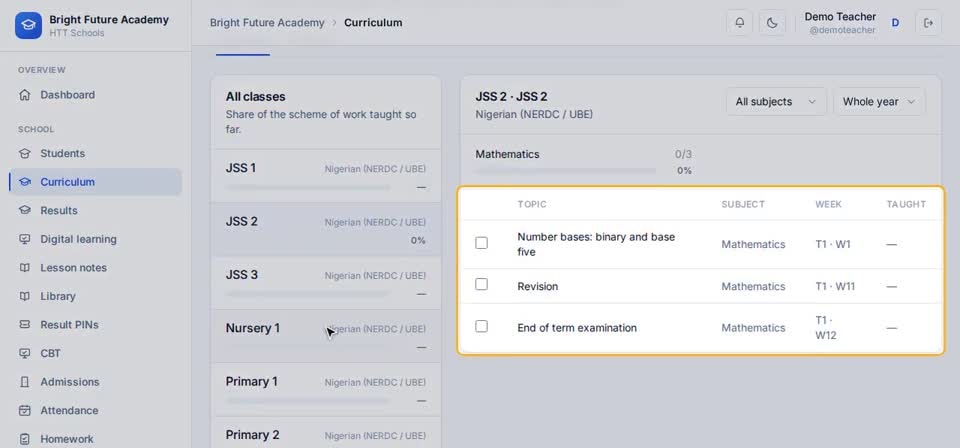This screenshot has width=960, height=448.
Task: Tick the End of term examination checkbox
Action: coord(482,326)
